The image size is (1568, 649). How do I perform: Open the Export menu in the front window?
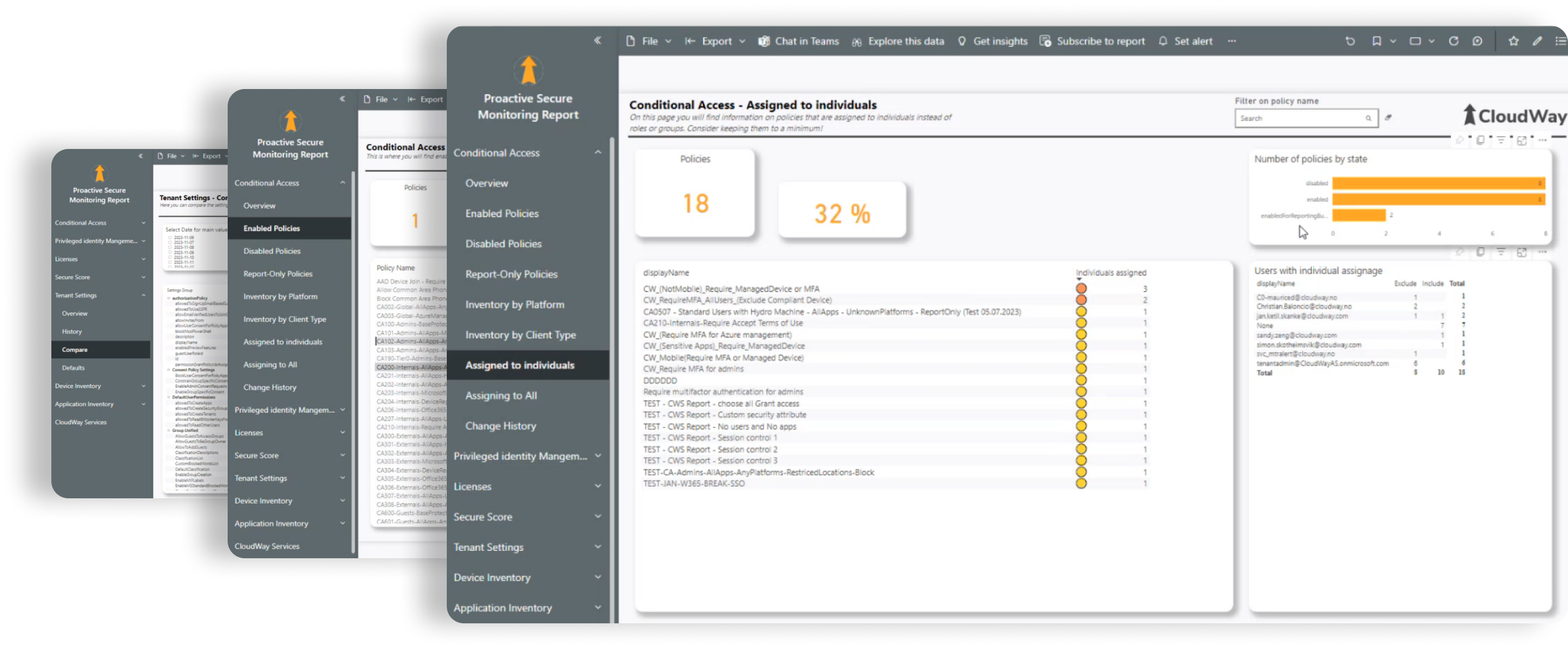point(714,42)
